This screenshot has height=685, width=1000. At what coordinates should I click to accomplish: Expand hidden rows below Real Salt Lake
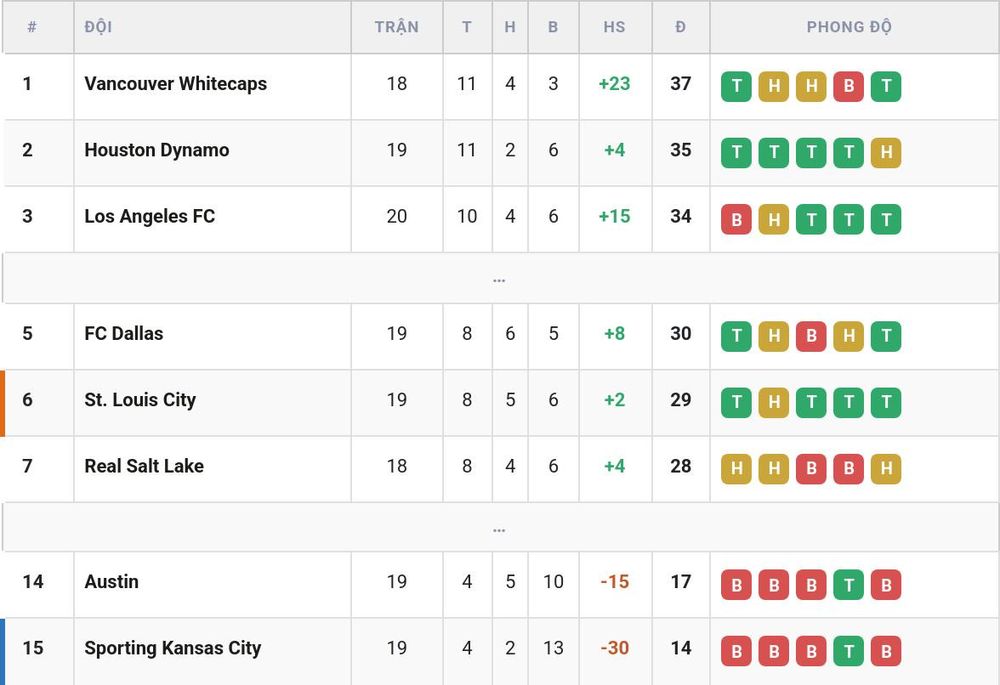(499, 528)
